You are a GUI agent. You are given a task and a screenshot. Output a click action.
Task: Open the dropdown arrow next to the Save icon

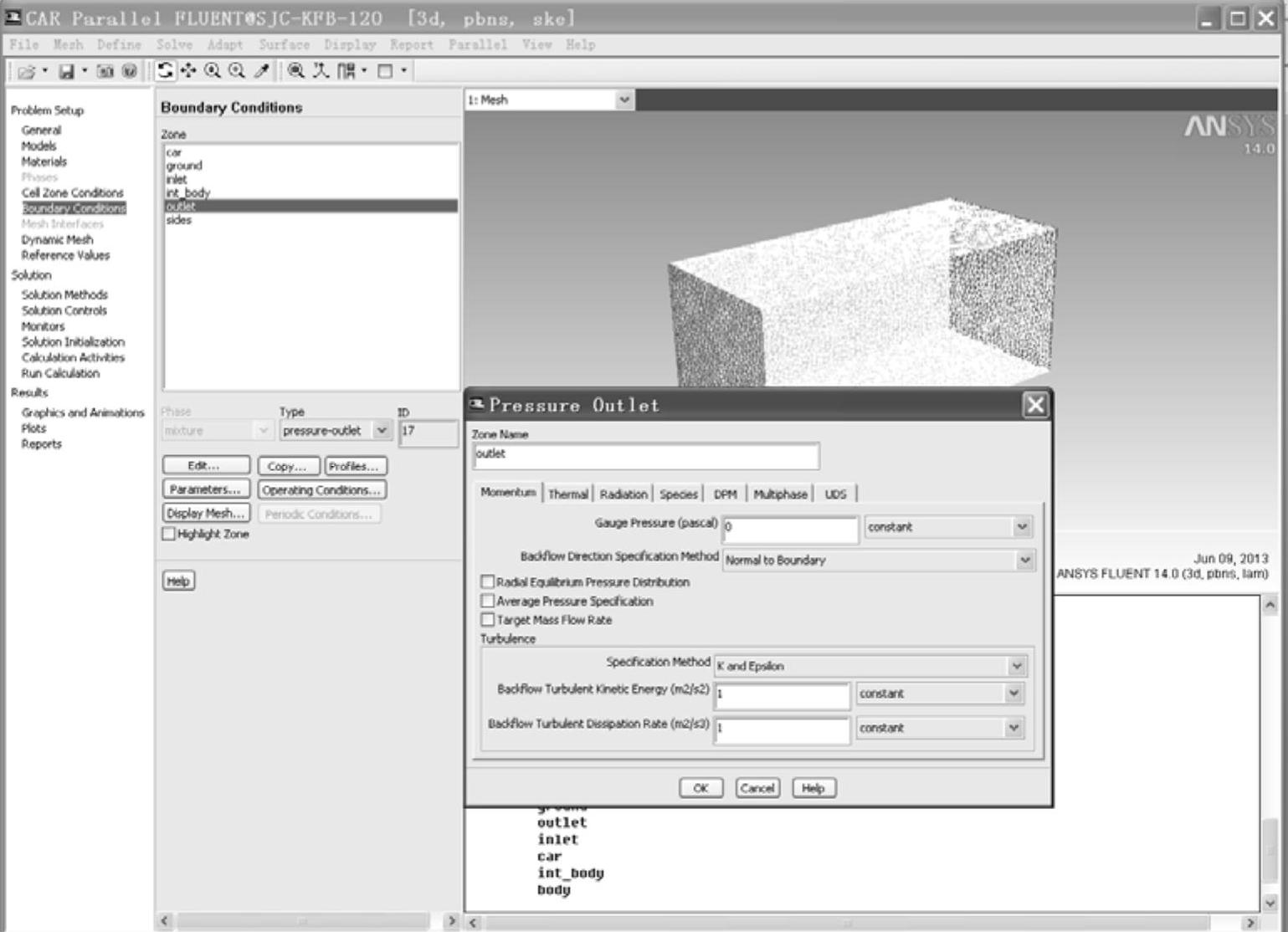(x=85, y=71)
